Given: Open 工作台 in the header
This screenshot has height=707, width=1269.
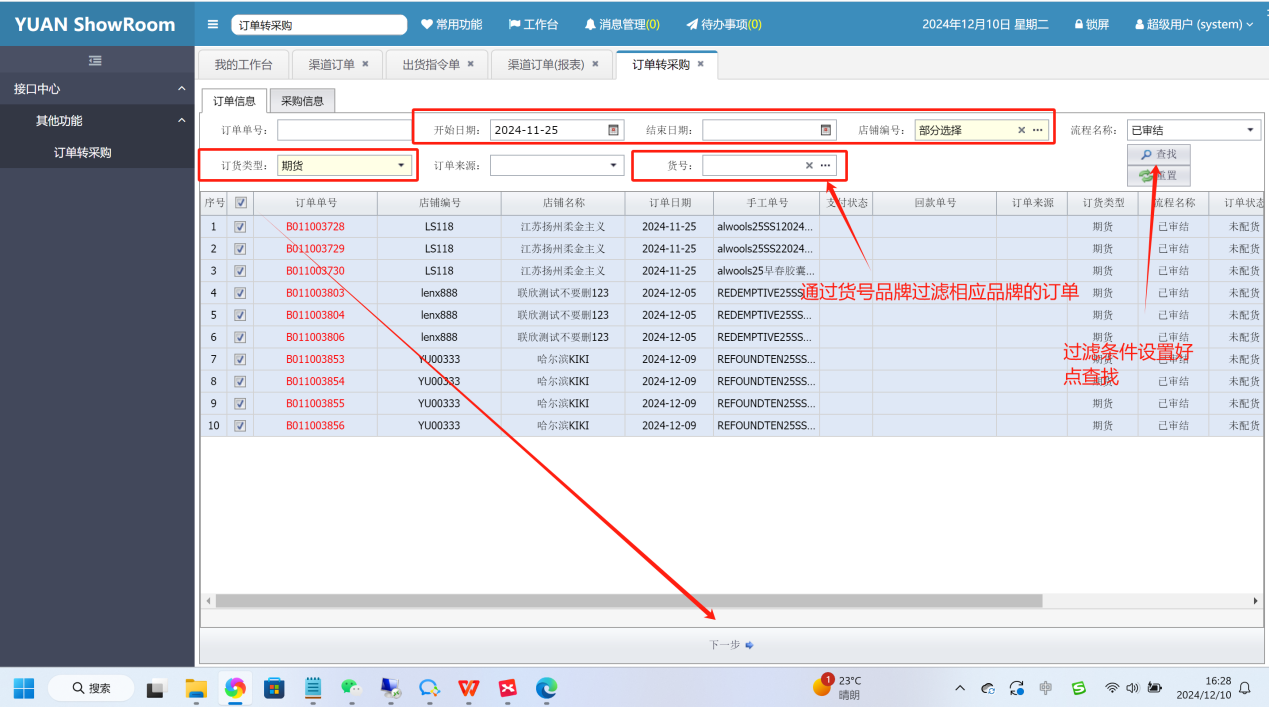Looking at the screenshot, I should [x=533, y=24].
